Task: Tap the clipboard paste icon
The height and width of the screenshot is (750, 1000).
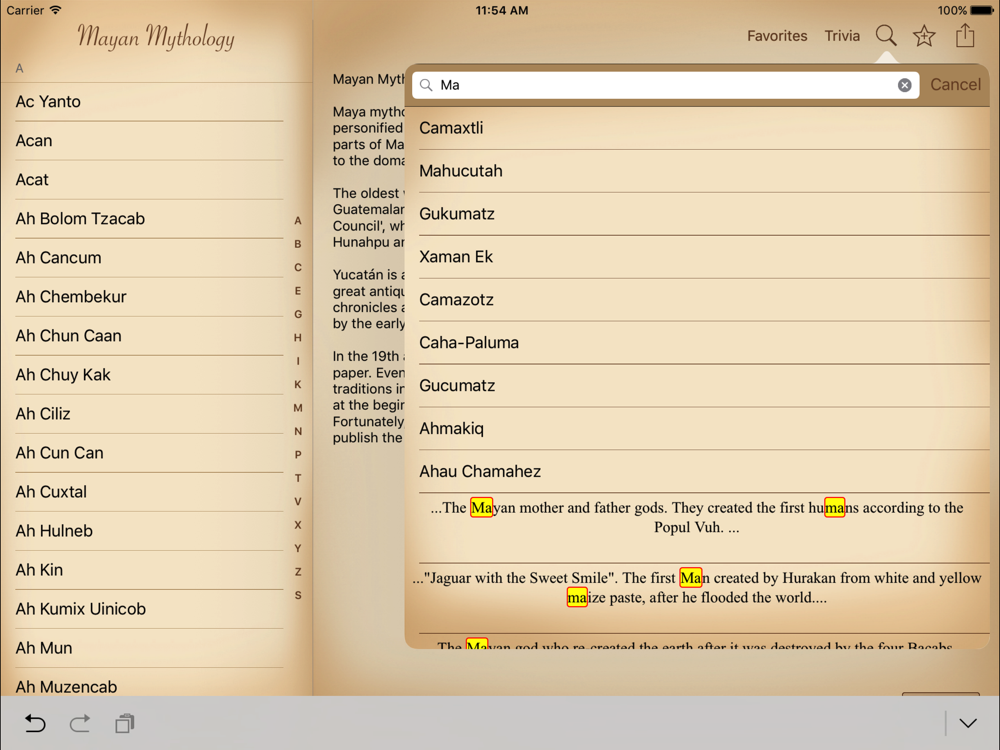Action: pyautogui.click(x=125, y=723)
